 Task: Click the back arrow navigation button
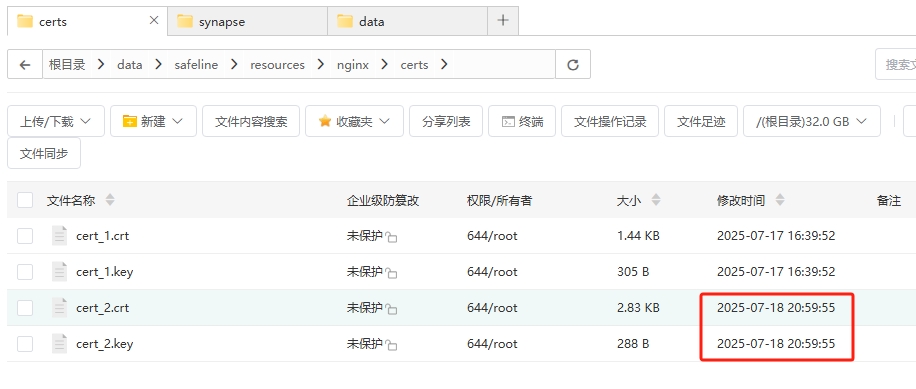click(25, 64)
